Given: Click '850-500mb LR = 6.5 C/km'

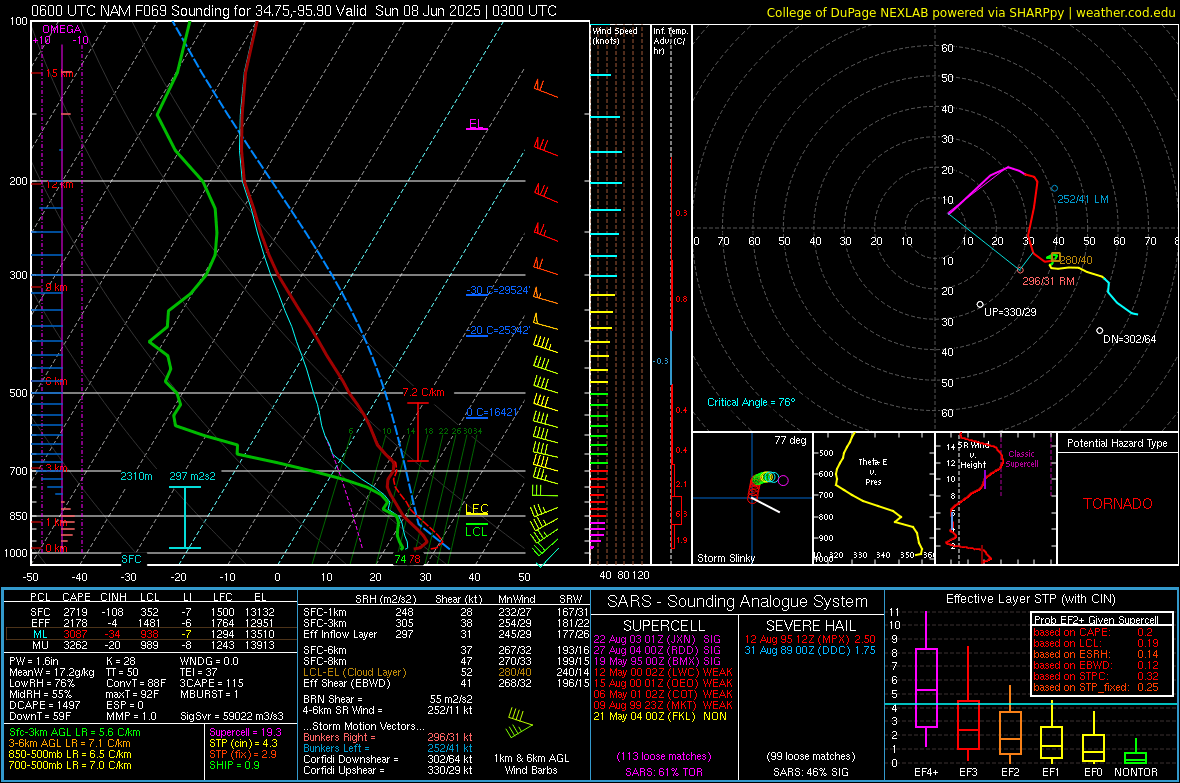Looking at the screenshot, I should click(x=70, y=754).
